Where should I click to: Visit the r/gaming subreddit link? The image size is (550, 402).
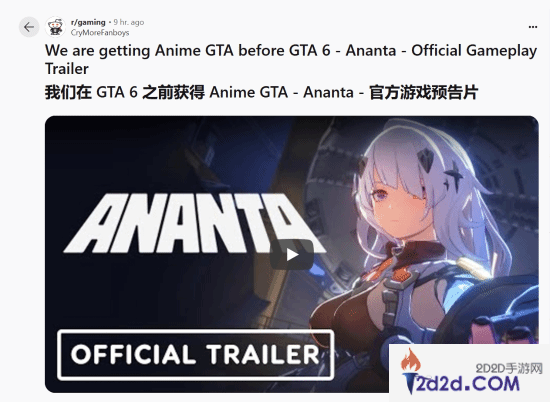pos(88,22)
